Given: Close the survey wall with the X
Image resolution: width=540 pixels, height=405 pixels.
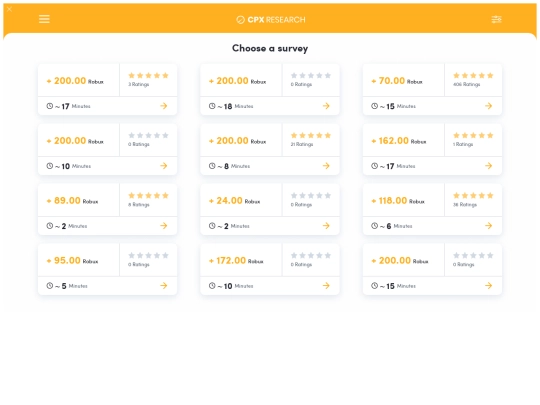Looking at the screenshot, I should pos(9,9).
